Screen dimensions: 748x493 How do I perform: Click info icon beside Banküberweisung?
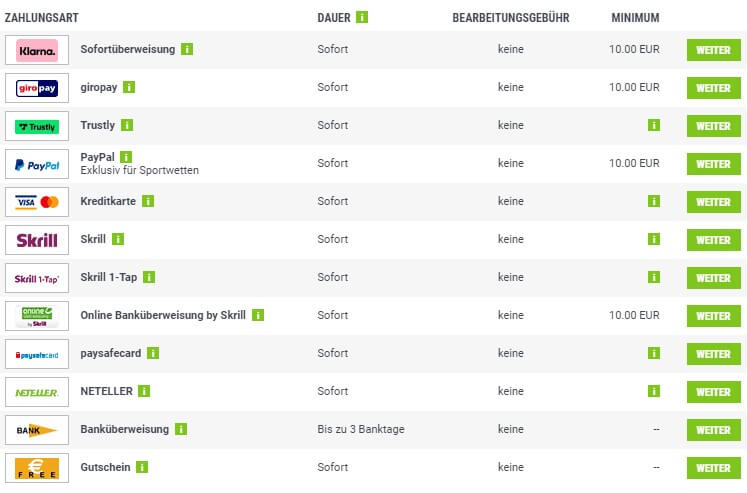click(181, 430)
